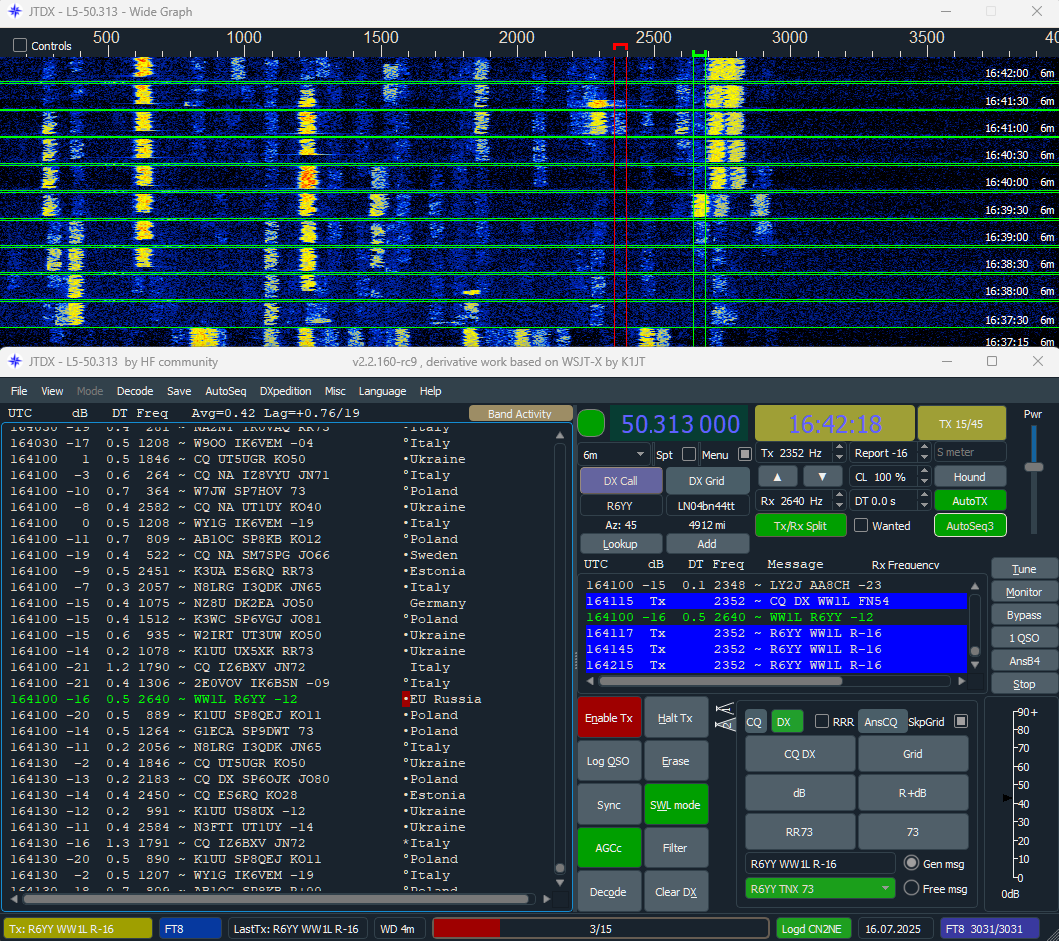The height and width of the screenshot is (941, 1059).
Task: Increase Report -16 spinner value
Action: (925, 448)
